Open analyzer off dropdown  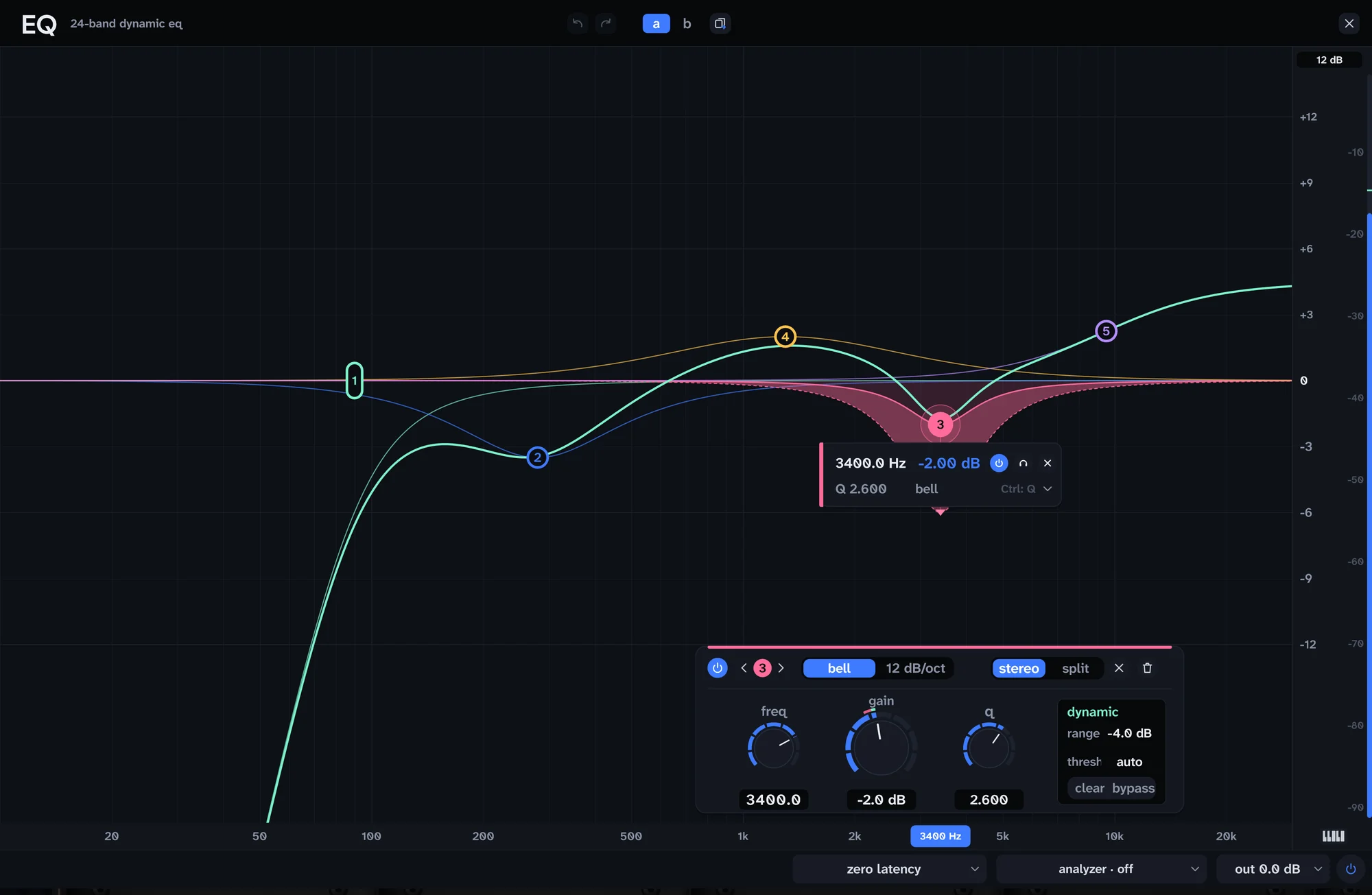[x=1101, y=869]
